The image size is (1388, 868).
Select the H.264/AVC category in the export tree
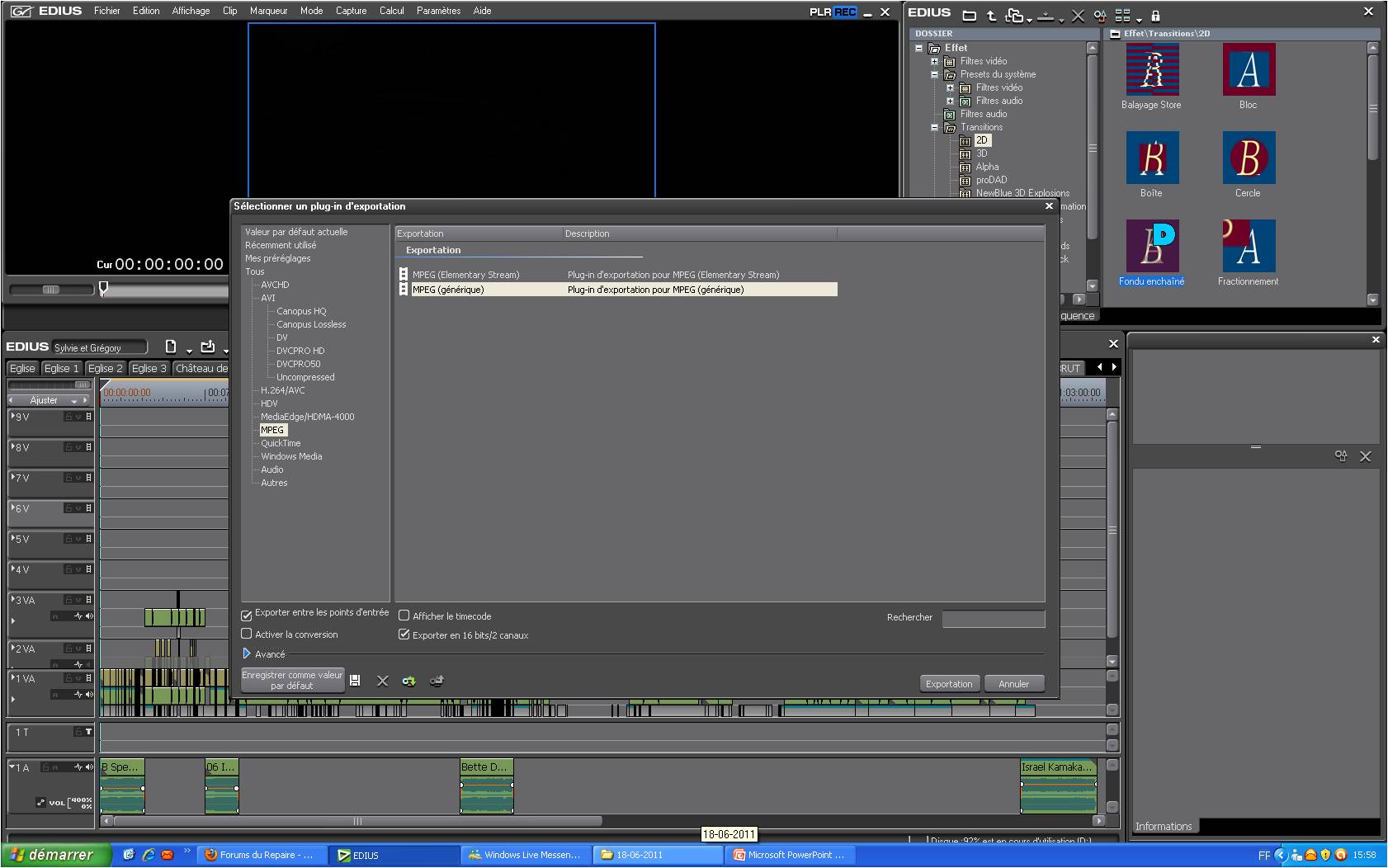point(282,390)
